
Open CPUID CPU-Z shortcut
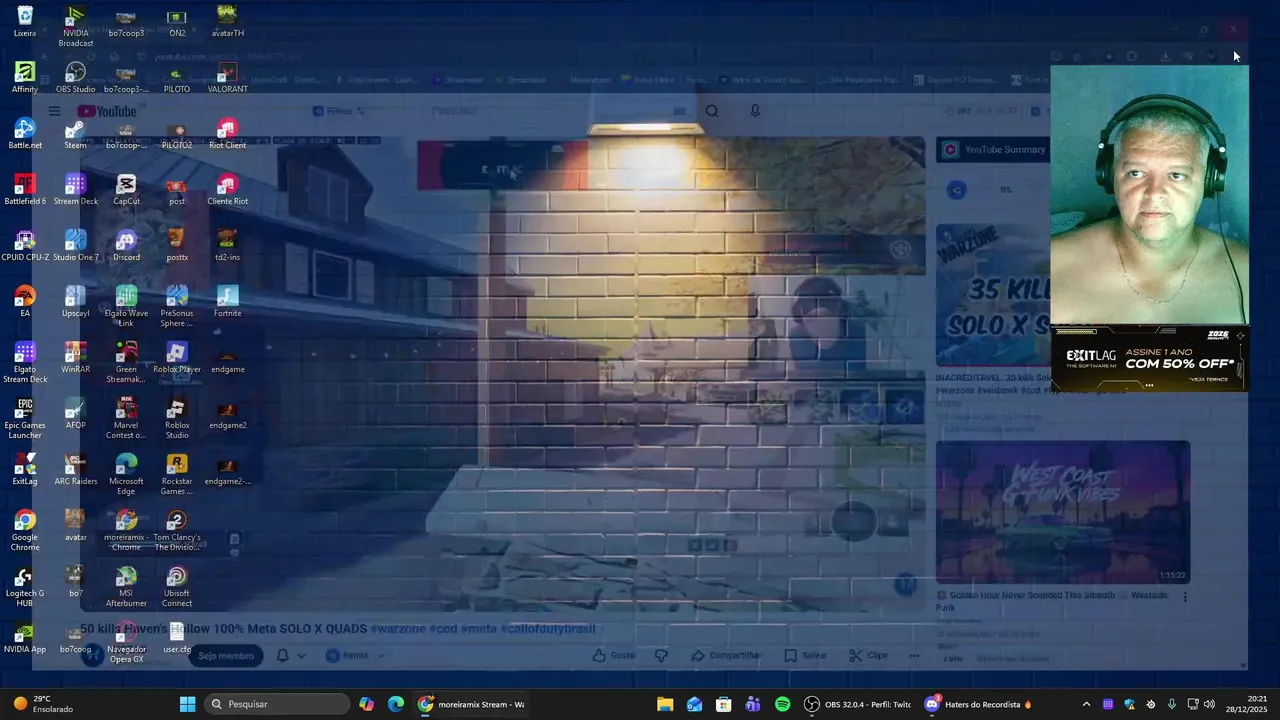pyautogui.click(x=25, y=246)
